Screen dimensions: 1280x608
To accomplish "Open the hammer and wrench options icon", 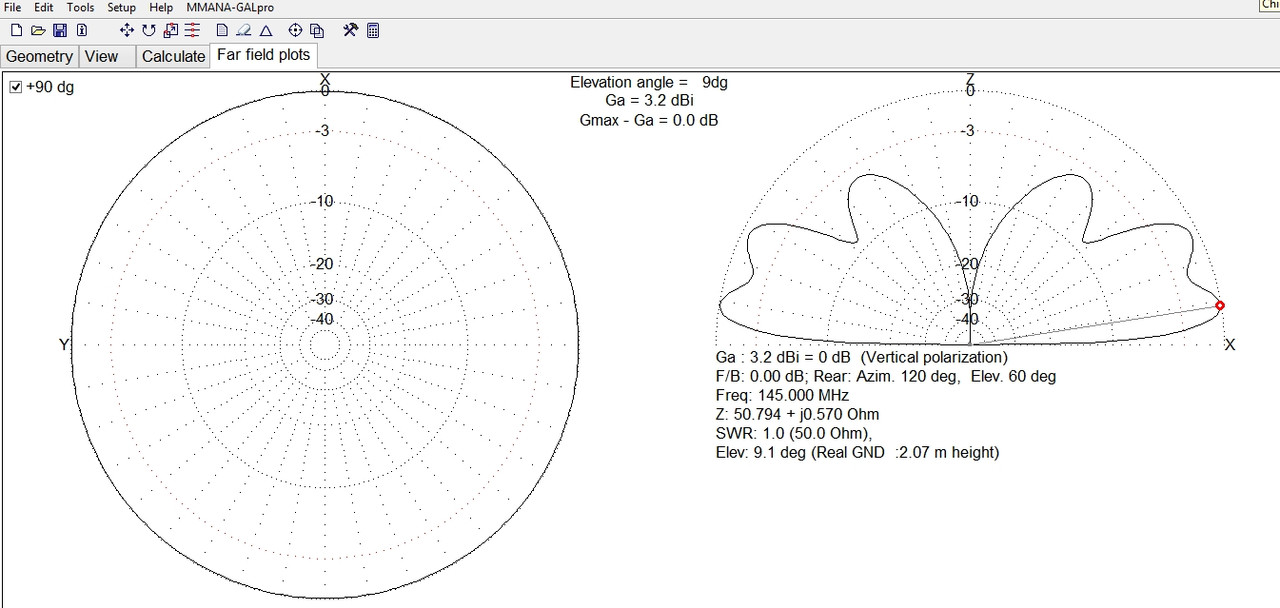I will [x=350, y=31].
